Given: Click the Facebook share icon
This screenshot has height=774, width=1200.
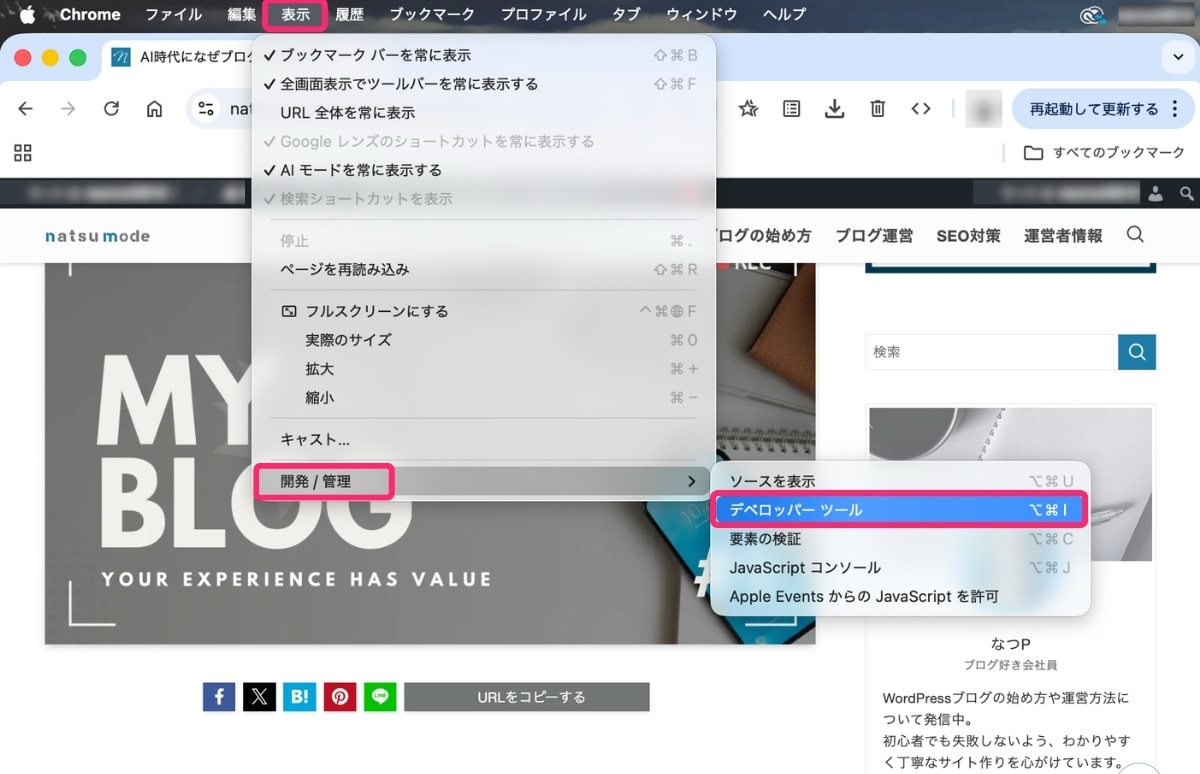Looking at the screenshot, I should [219, 697].
